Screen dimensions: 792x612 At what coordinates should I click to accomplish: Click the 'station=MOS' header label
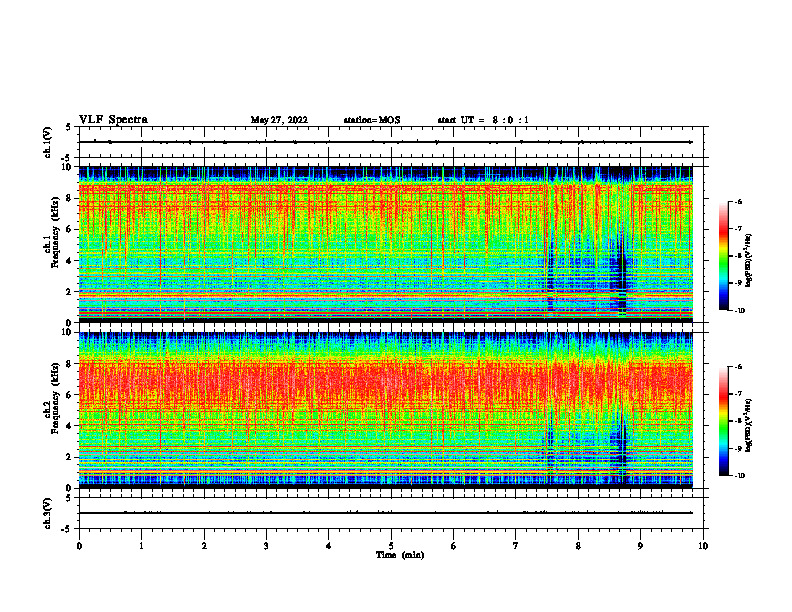[x=372, y=120]
